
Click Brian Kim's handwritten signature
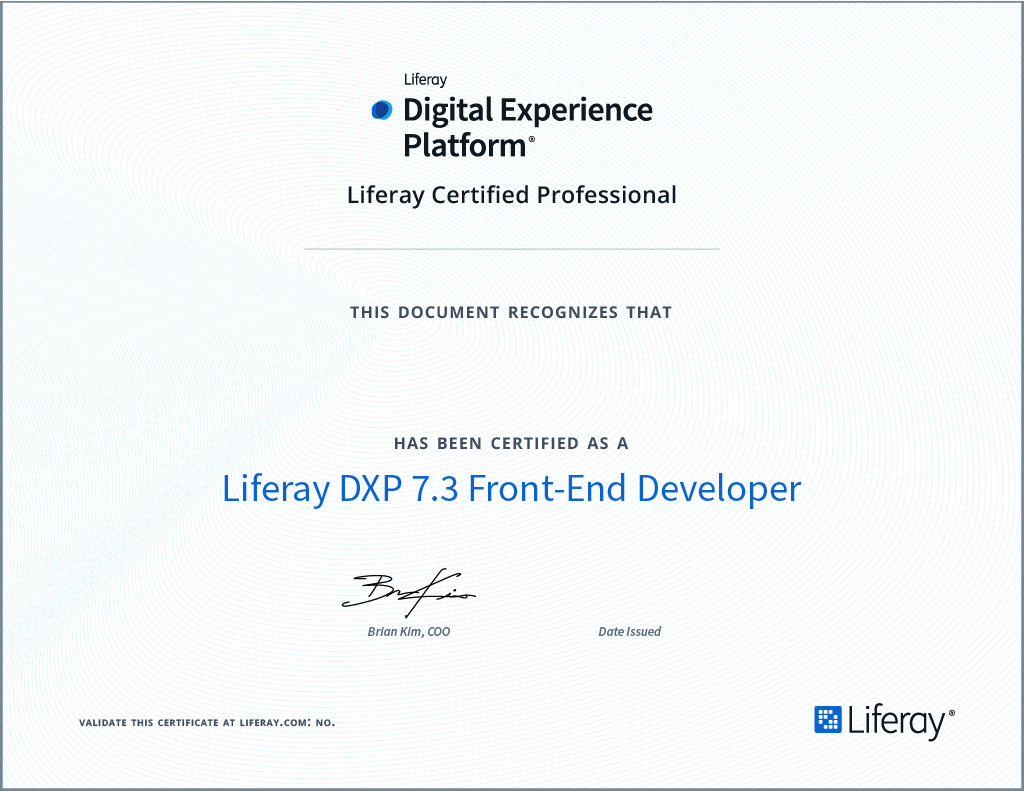[408, 592]
